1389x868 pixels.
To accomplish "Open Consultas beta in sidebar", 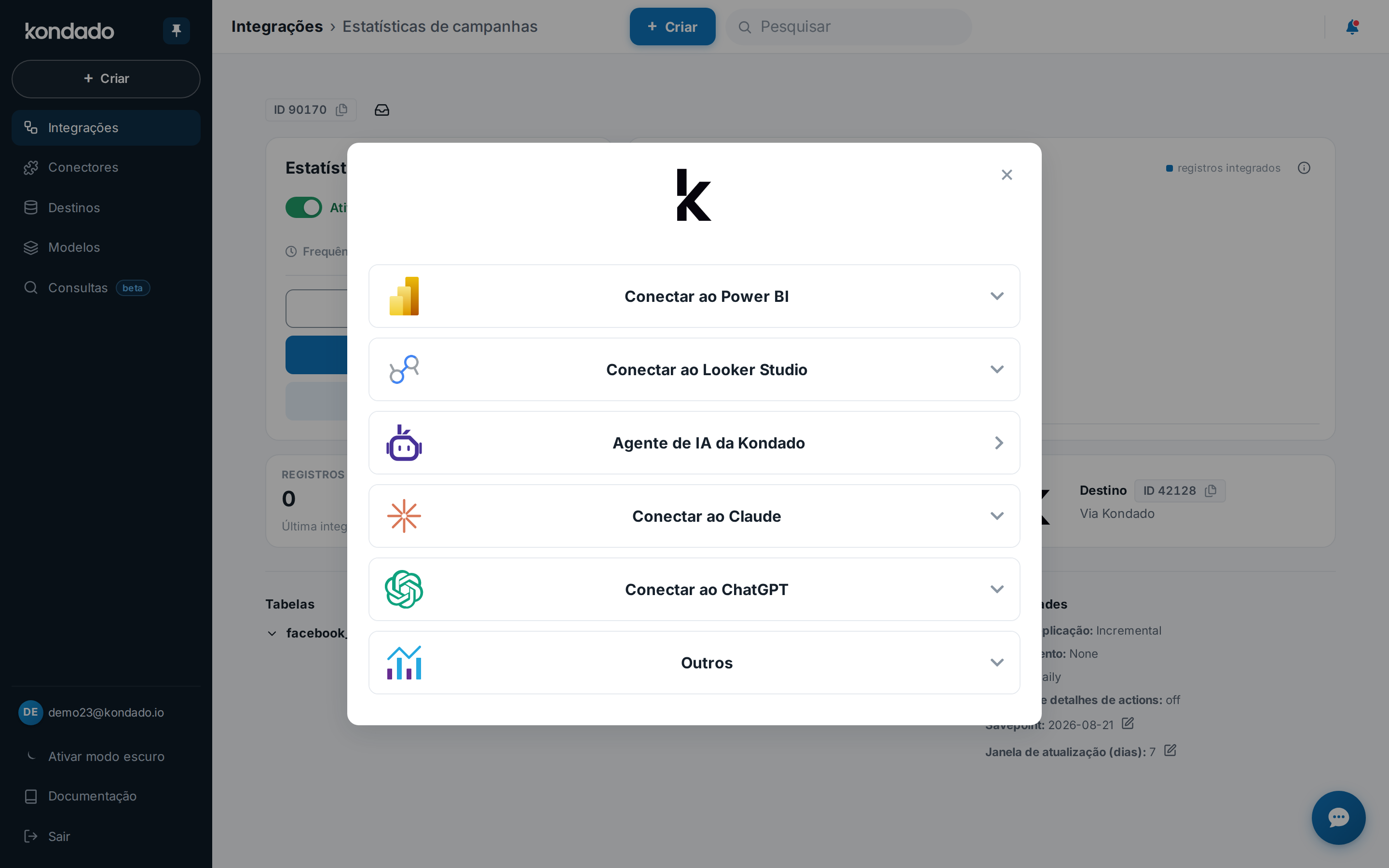I will (x=106, y=287).
